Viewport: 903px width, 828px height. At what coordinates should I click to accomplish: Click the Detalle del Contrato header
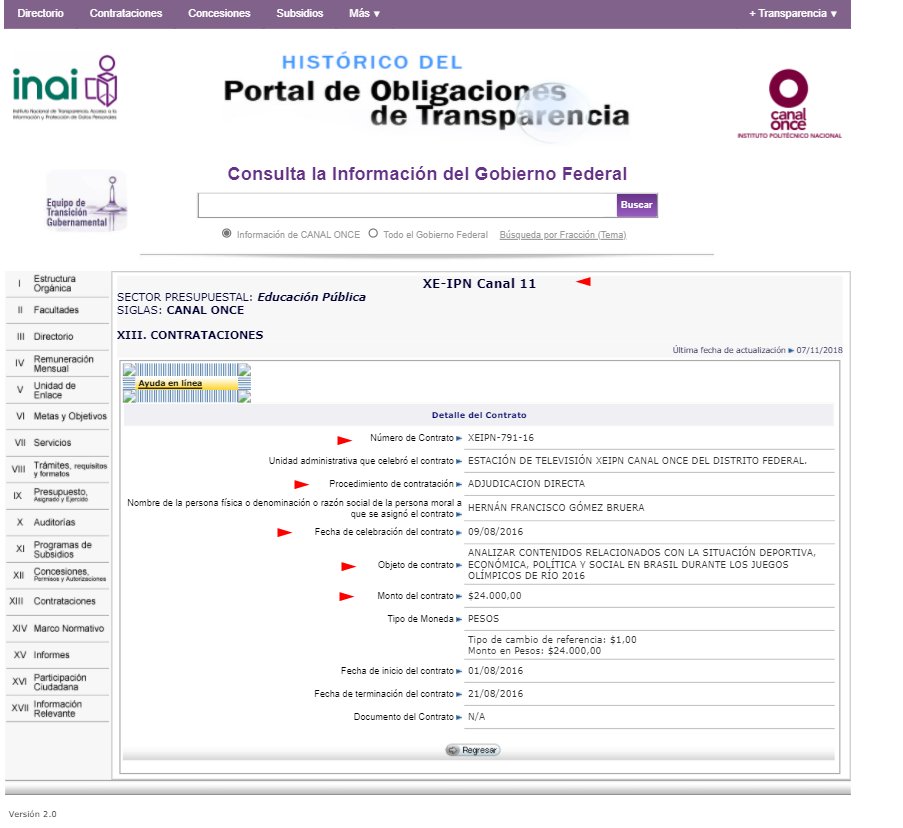pos(479,415)
